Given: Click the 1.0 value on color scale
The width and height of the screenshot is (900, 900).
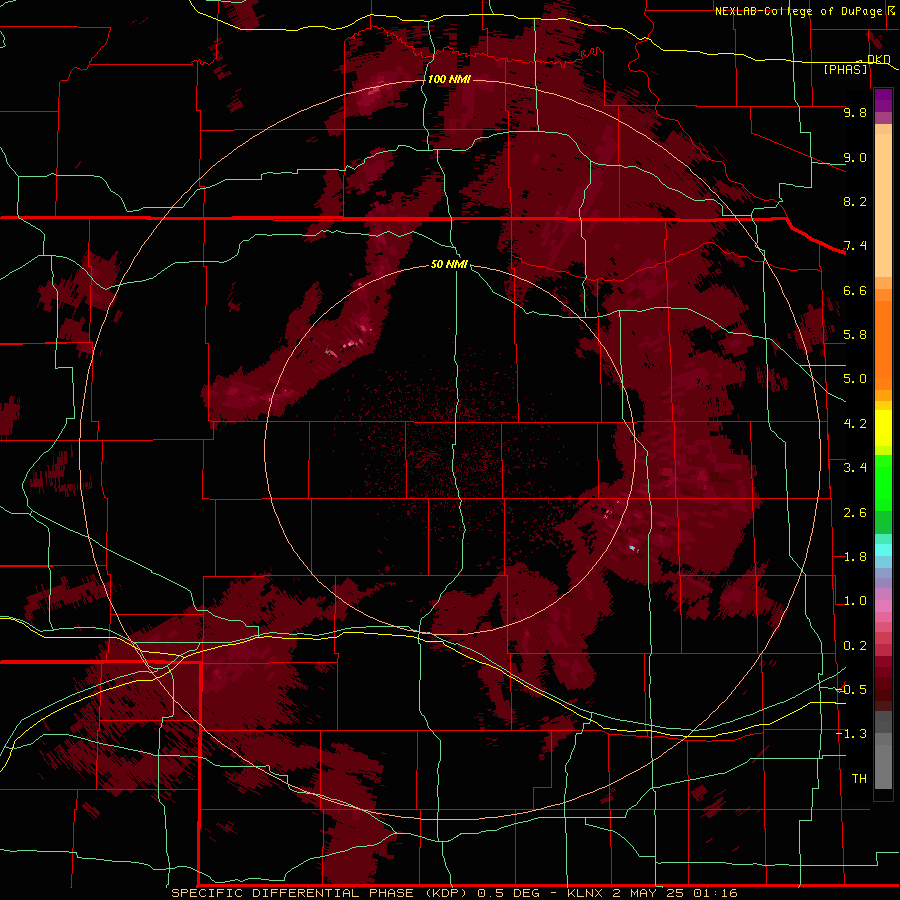Looking at the screenshot, I should click(x=855, y=601).
